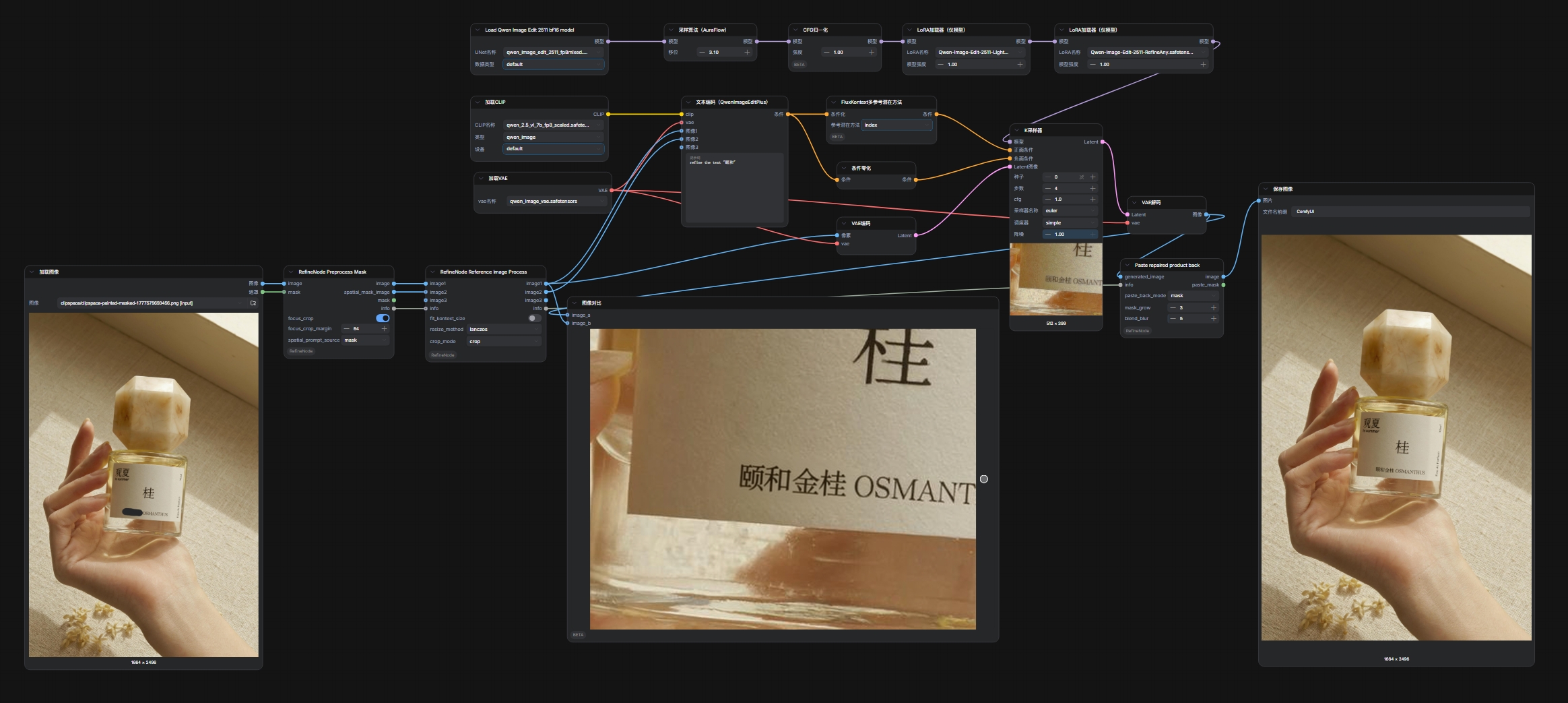Collapse the 文本编码 (QwenImageEditPlus) node

point(688,102)
